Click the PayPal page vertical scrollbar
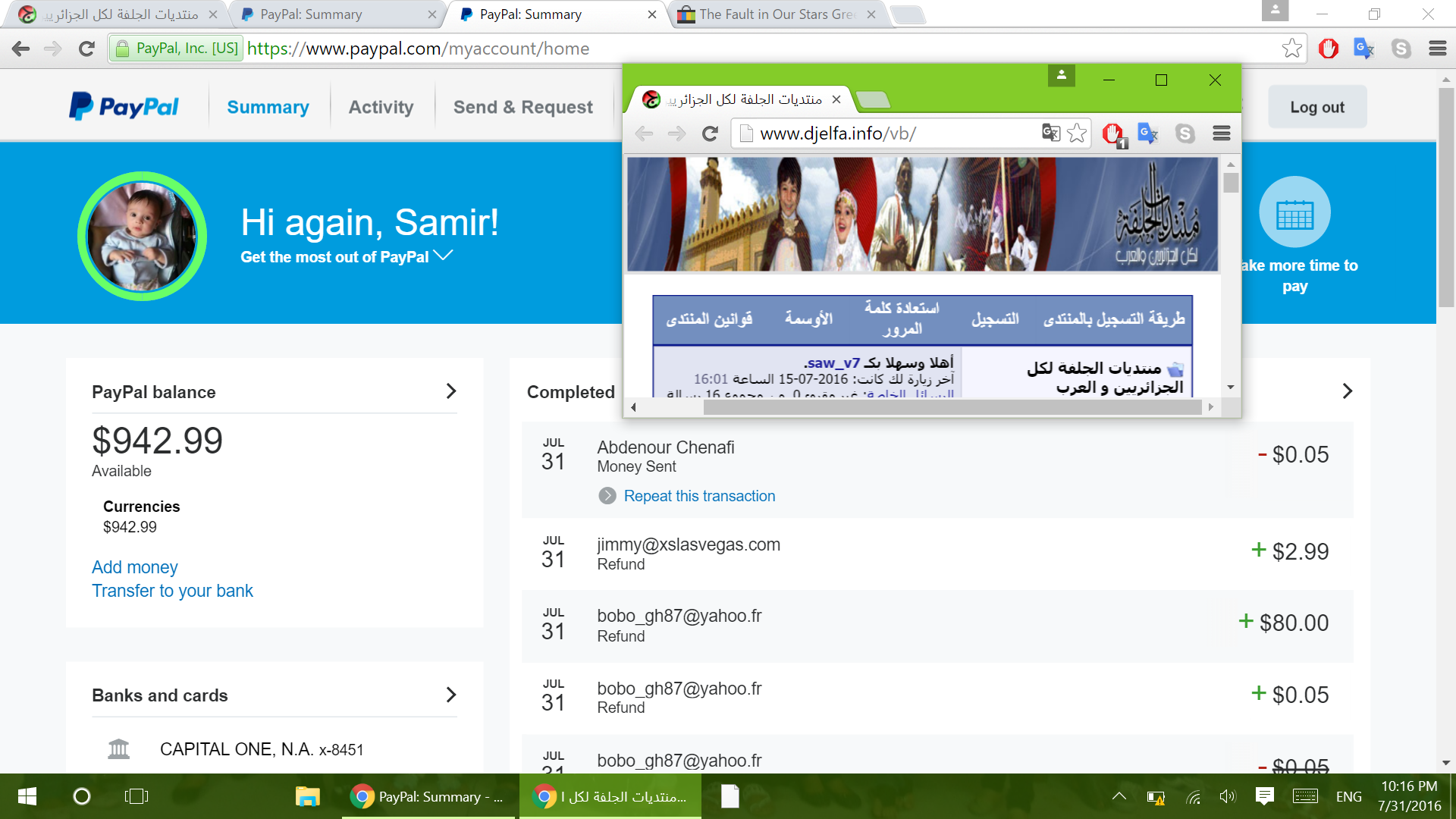Viewport: 1456px width, 819px height. (1446, 197)
